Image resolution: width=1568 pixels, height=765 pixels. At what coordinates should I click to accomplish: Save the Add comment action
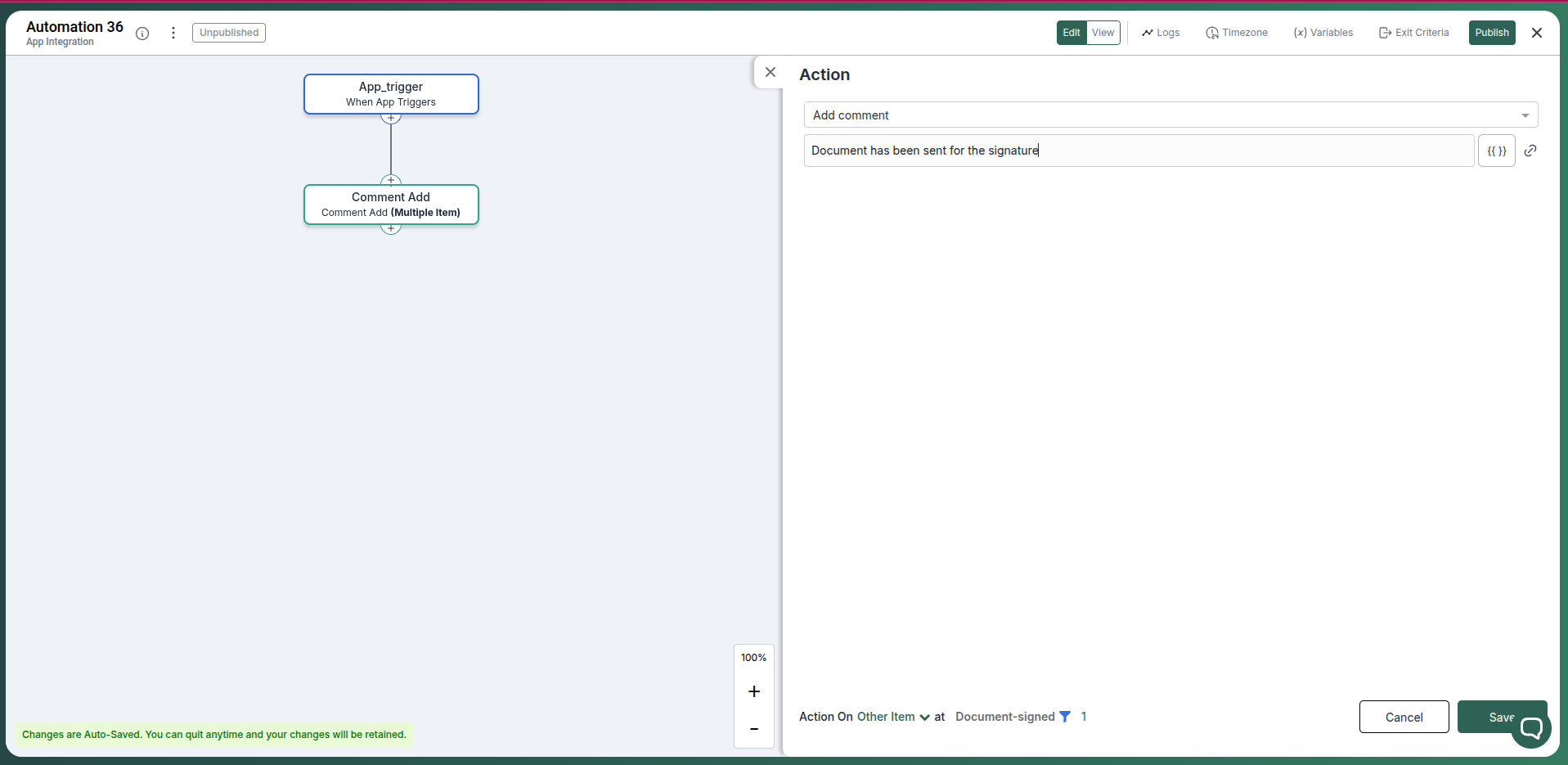click(1502, 716)
